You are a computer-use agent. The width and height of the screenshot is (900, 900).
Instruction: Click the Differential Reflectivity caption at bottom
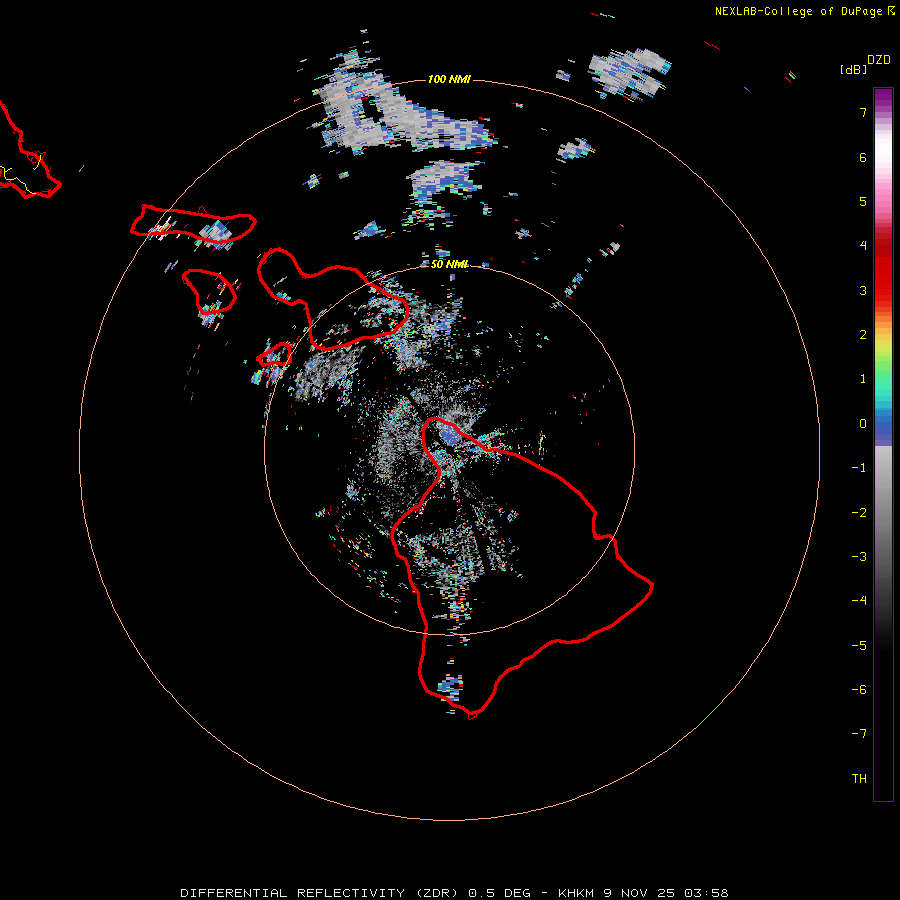(454, 893)
